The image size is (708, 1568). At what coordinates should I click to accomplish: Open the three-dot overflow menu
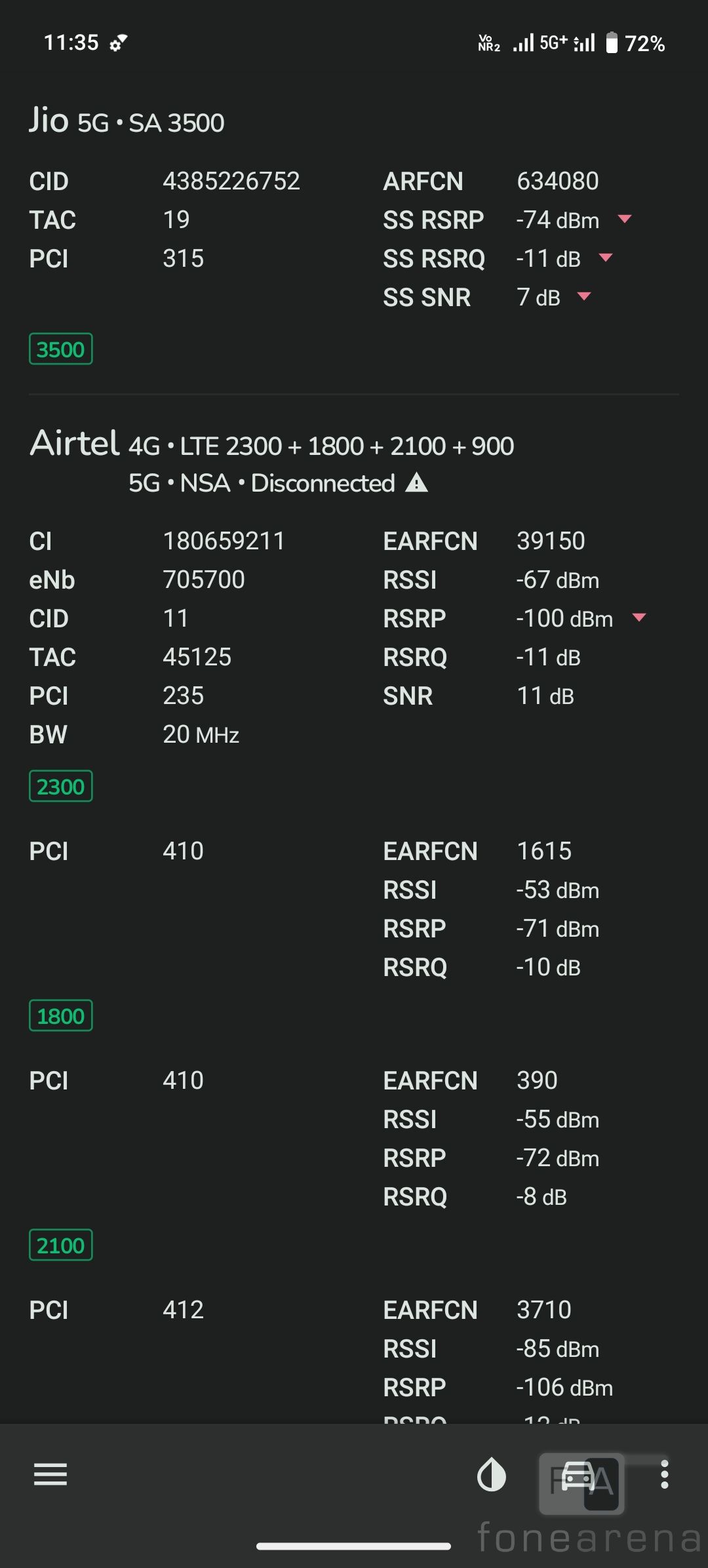tap(664, 1474)
